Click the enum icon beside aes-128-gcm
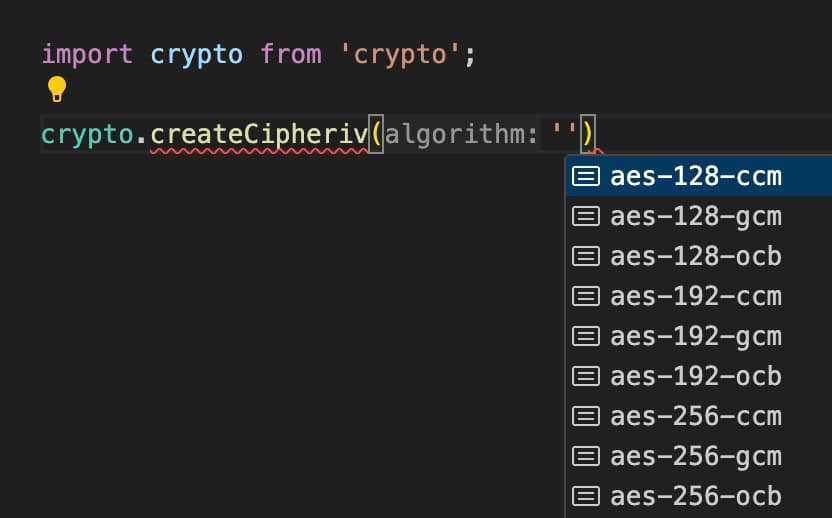This screenshot has width=832, height=518. click(586, 217)
